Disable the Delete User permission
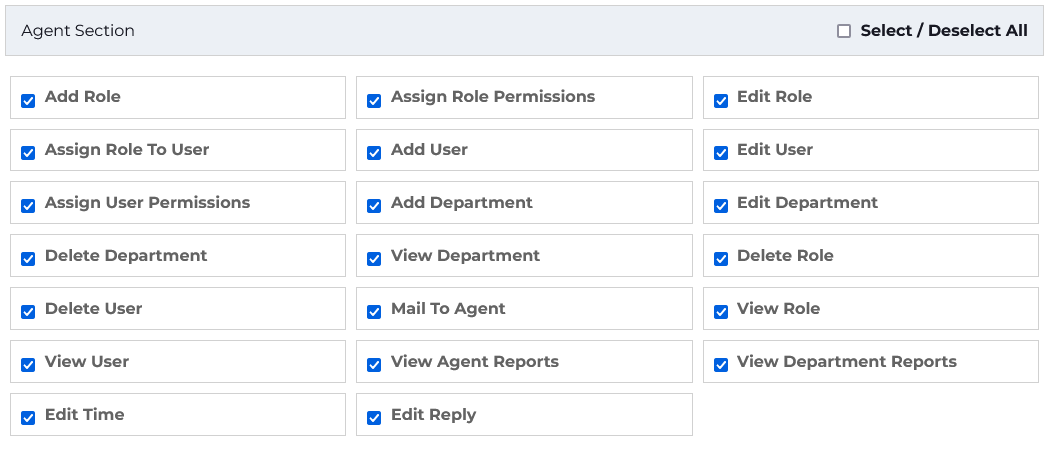The height and width of the screenshot is (464, 1048). coord(28,312)
